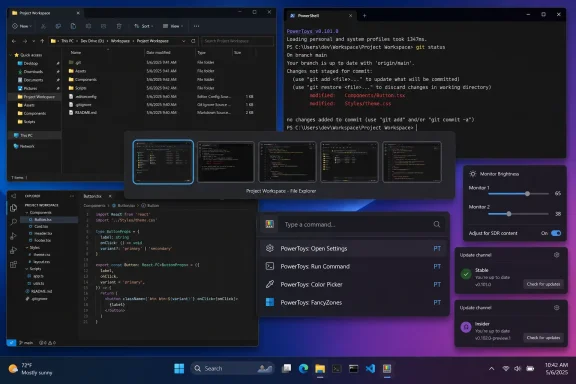Viewport: 576px width, 384px height.
Task: Toggle Adjust for SDR content switch
Action: (x=556, y=233)
